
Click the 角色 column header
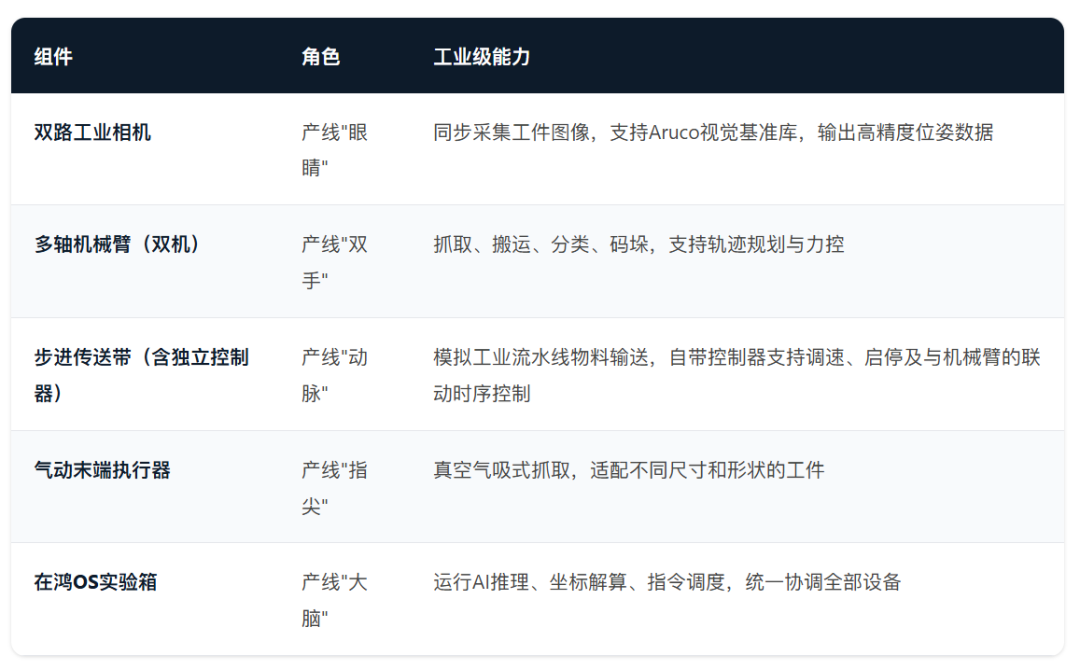tap(320, 56)
